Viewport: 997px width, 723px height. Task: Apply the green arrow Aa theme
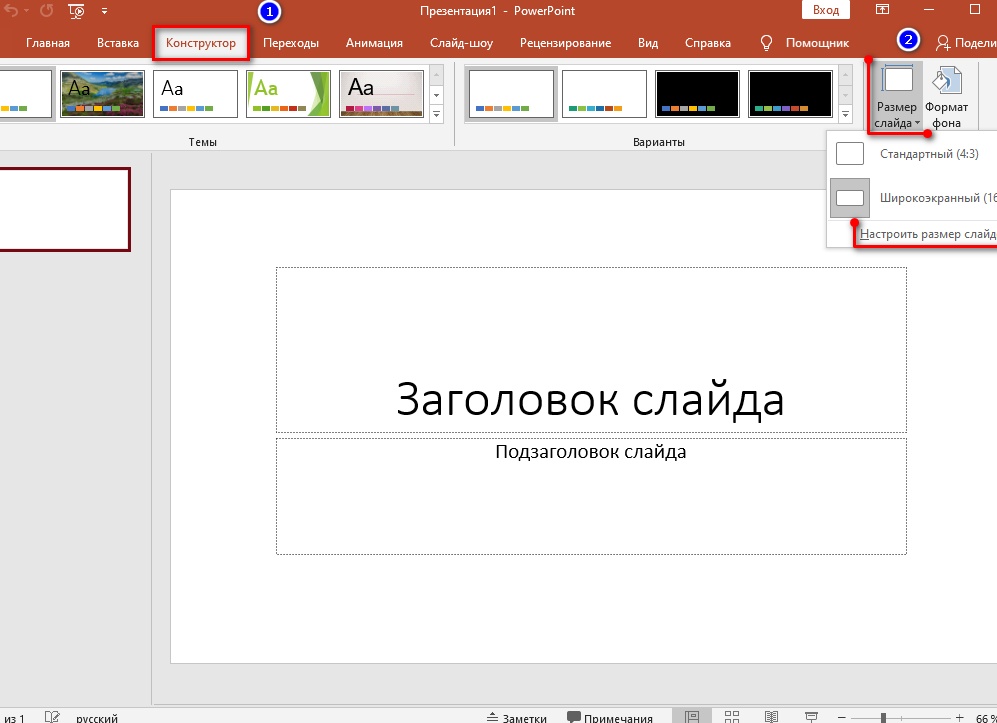click(x=289, y=94)
